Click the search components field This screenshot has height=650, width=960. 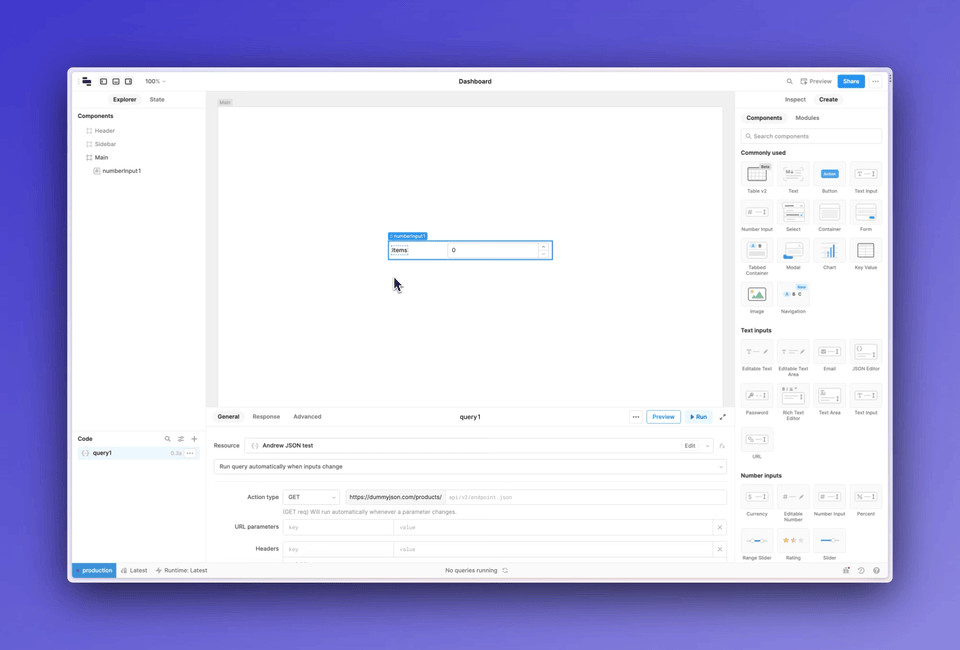(x=810, y=135)
